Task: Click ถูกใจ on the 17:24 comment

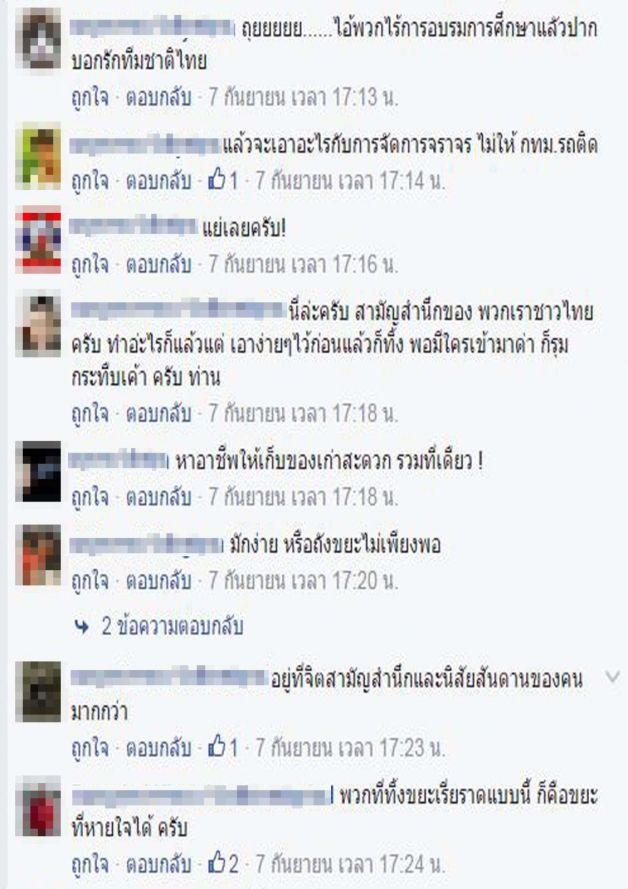Action: pos(90,863)
